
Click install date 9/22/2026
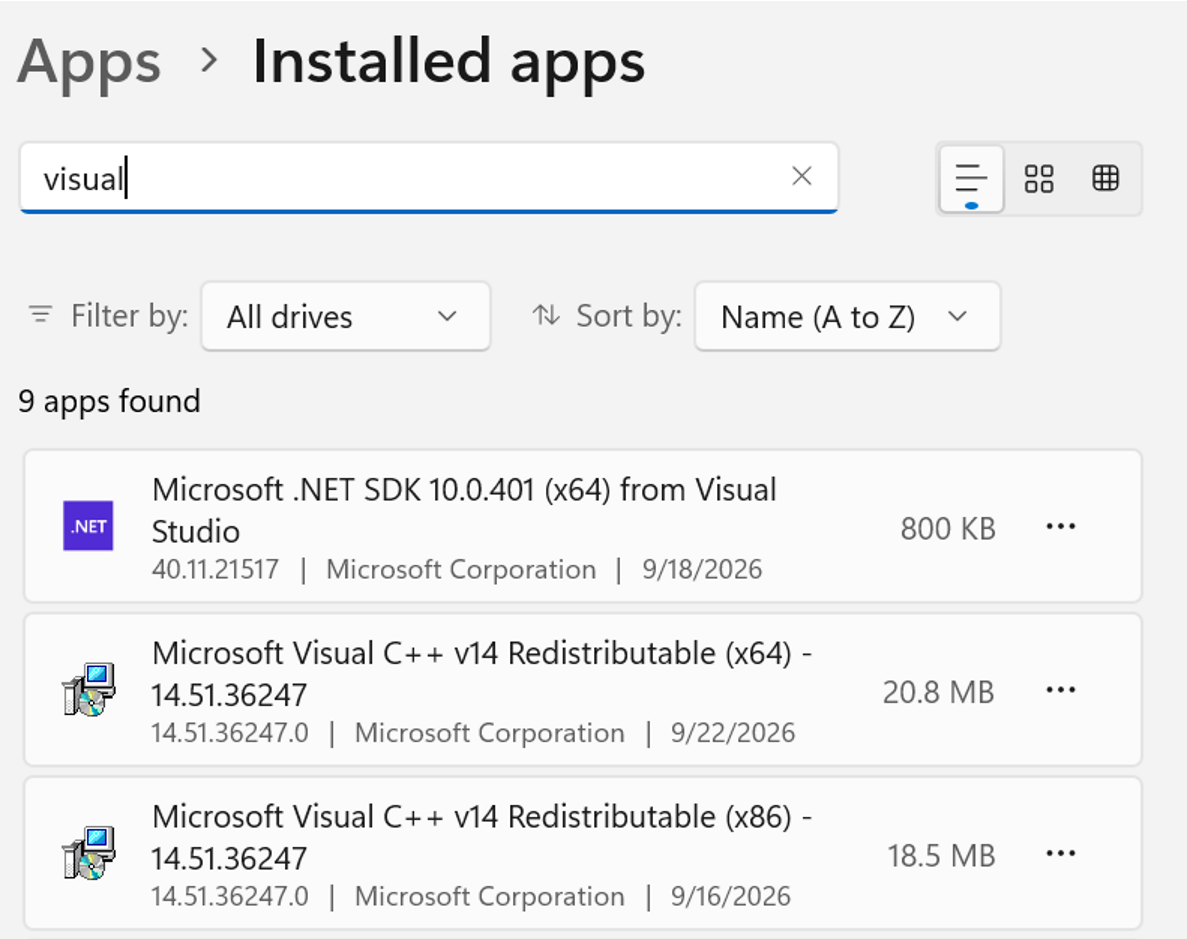click(x=733, y=733)
